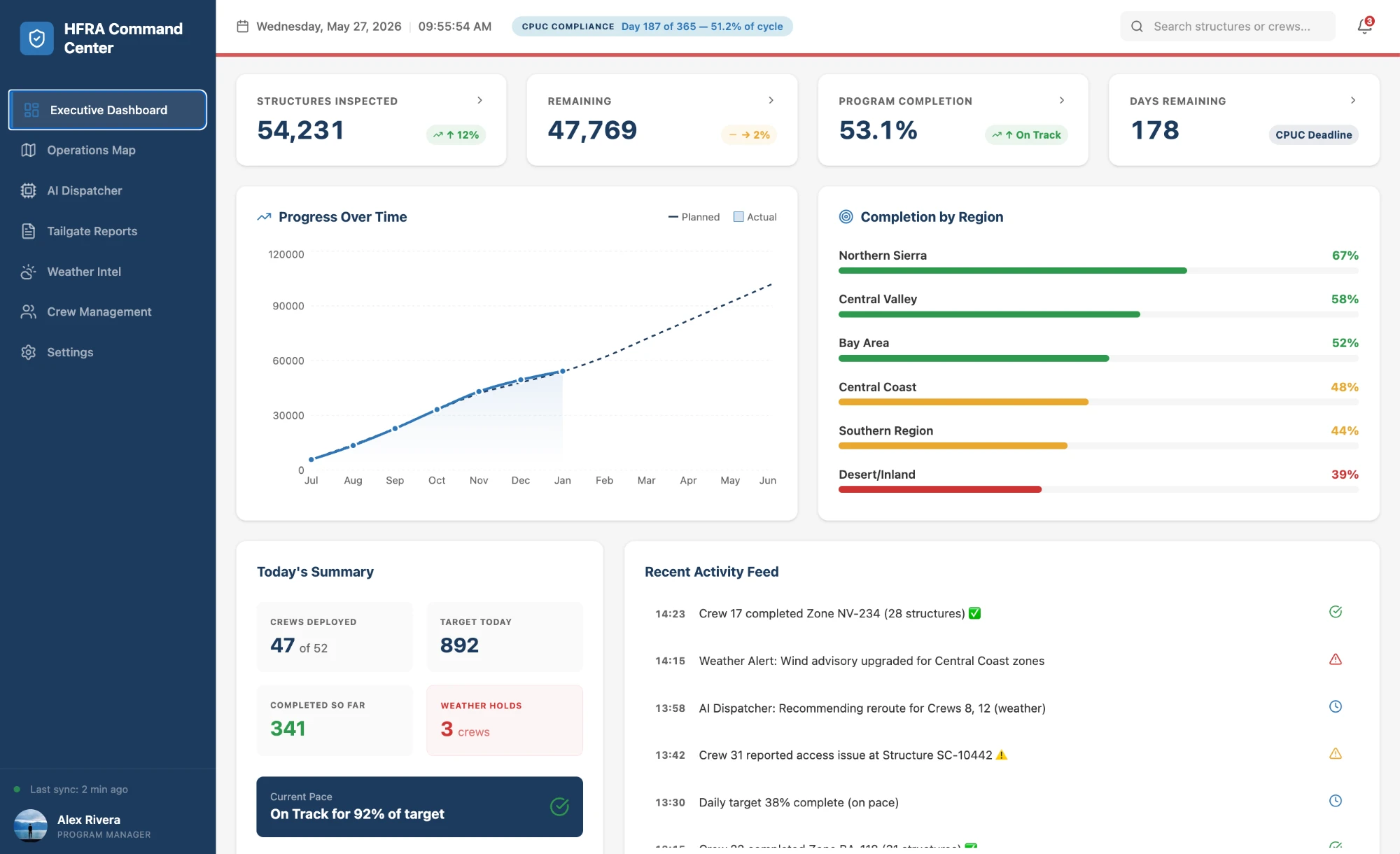Click the 09:55:54 AM clock text
1400x854 pixels.
point(455,26)
